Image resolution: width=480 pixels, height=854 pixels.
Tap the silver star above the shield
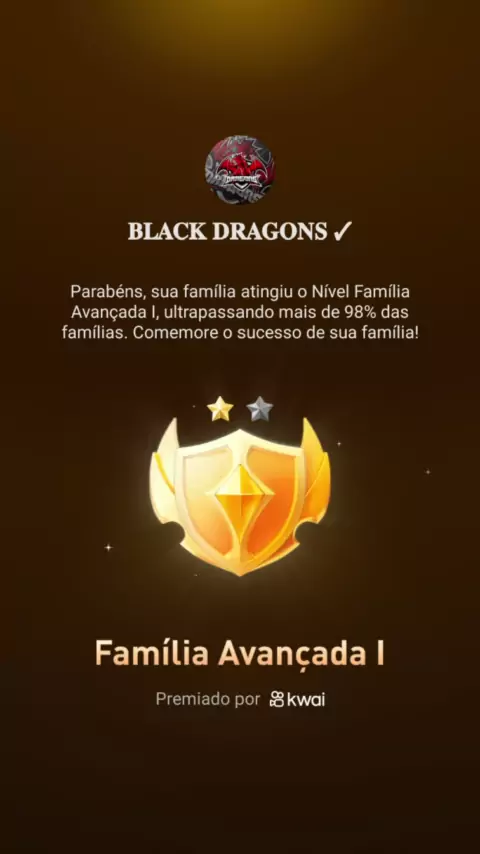pyautogui.click(x=259, y=408)
